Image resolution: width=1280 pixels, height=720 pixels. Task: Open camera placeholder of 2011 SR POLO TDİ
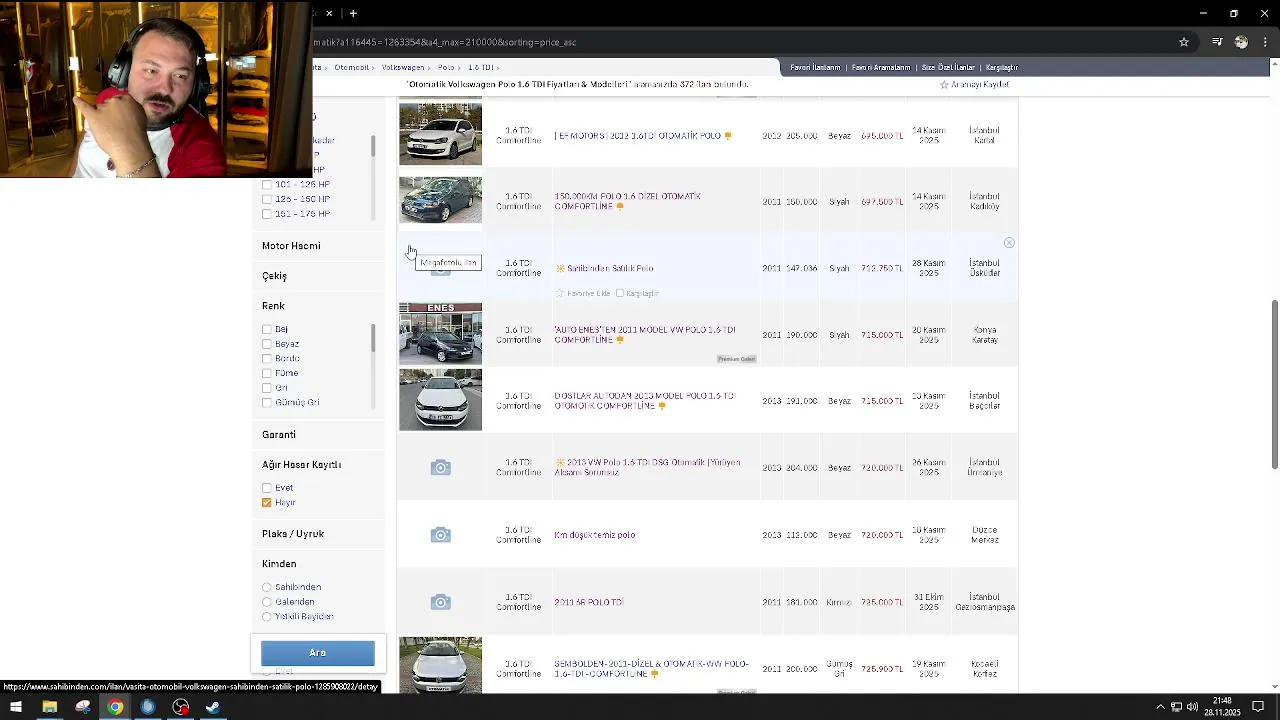(x=440, y=602)
